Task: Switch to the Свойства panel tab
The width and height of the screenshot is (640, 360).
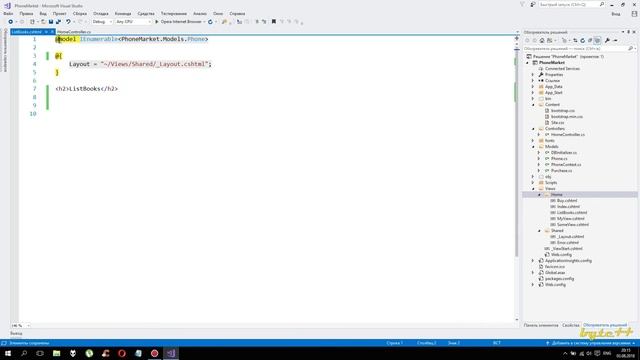Action: [571, 325]
